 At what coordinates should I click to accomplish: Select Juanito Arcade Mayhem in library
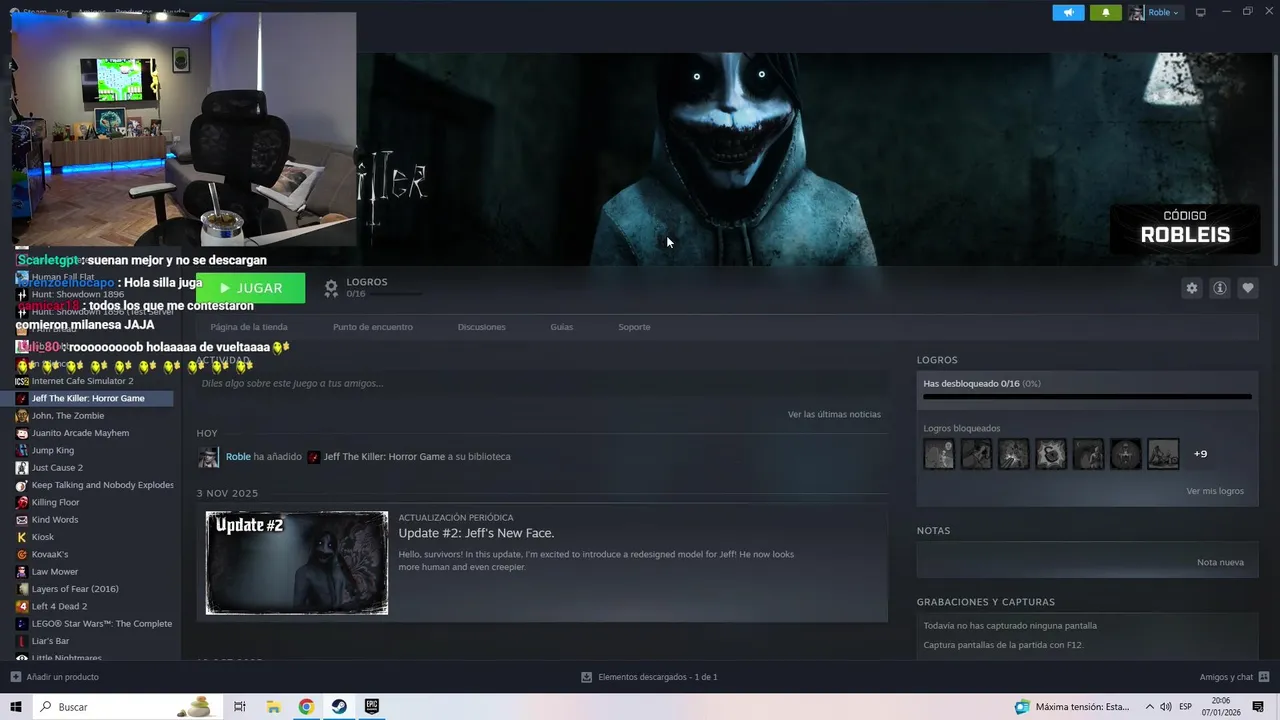click(80, 433)
